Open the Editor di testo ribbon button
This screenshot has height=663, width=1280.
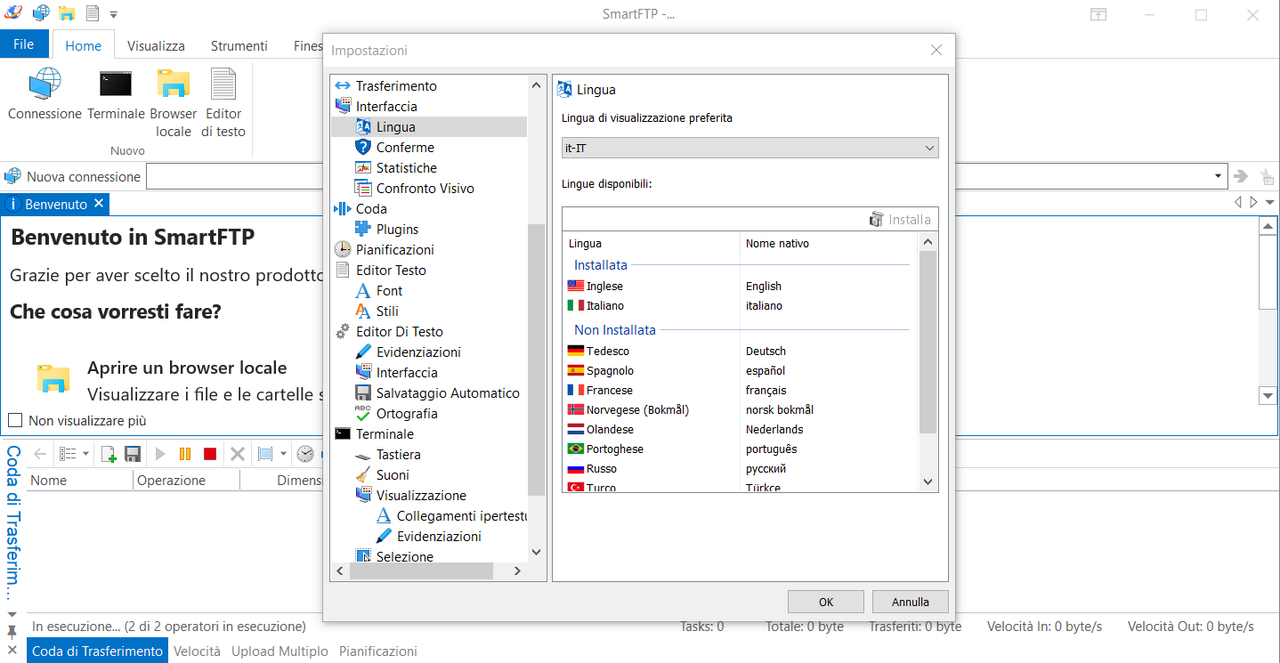(x=223, y=103)
